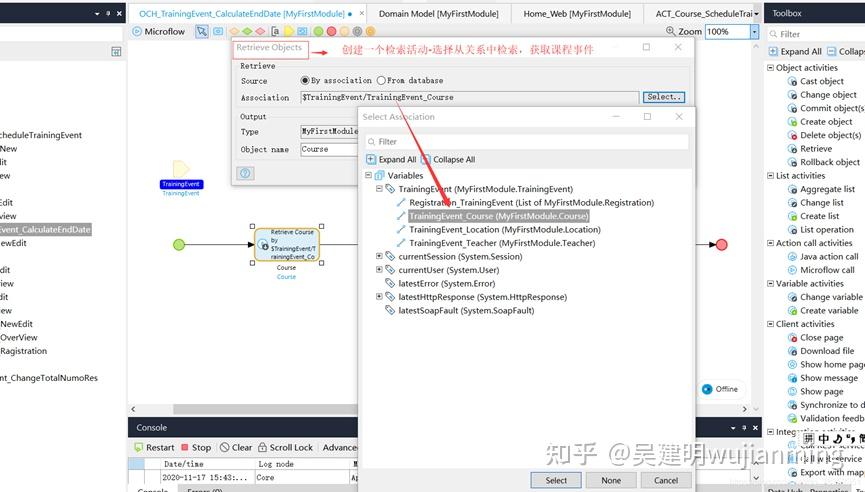The image size is (865, 492).
Task: Click Stop in Console toolbar
Action: 196,447
